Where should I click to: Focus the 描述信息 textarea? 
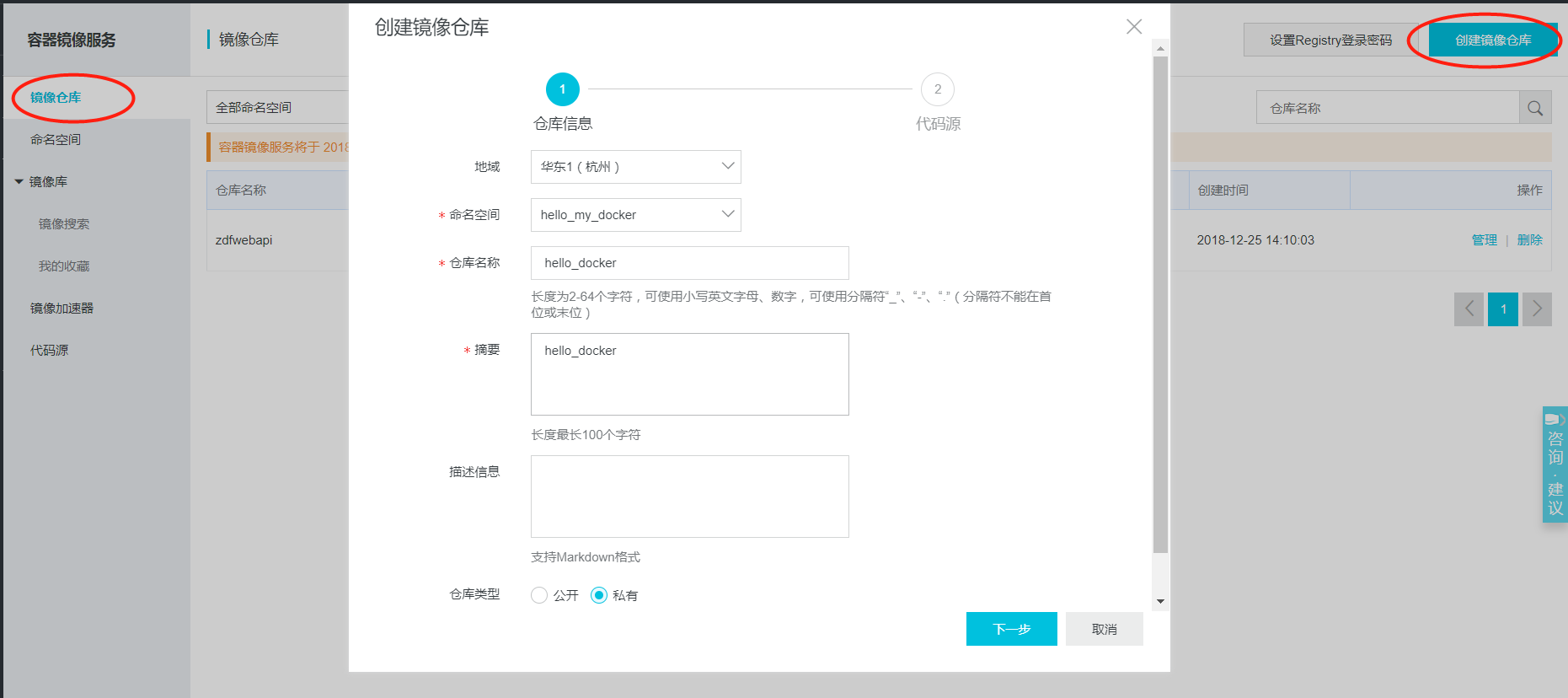(x=690, y=497)
